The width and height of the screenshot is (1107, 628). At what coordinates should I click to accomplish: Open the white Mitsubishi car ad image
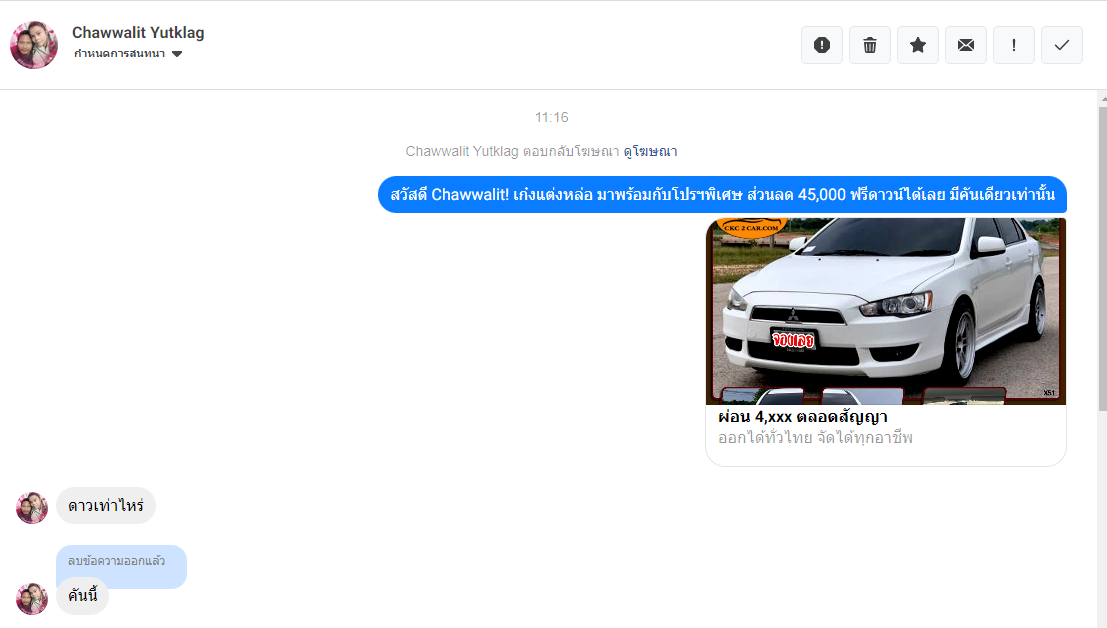886,310
